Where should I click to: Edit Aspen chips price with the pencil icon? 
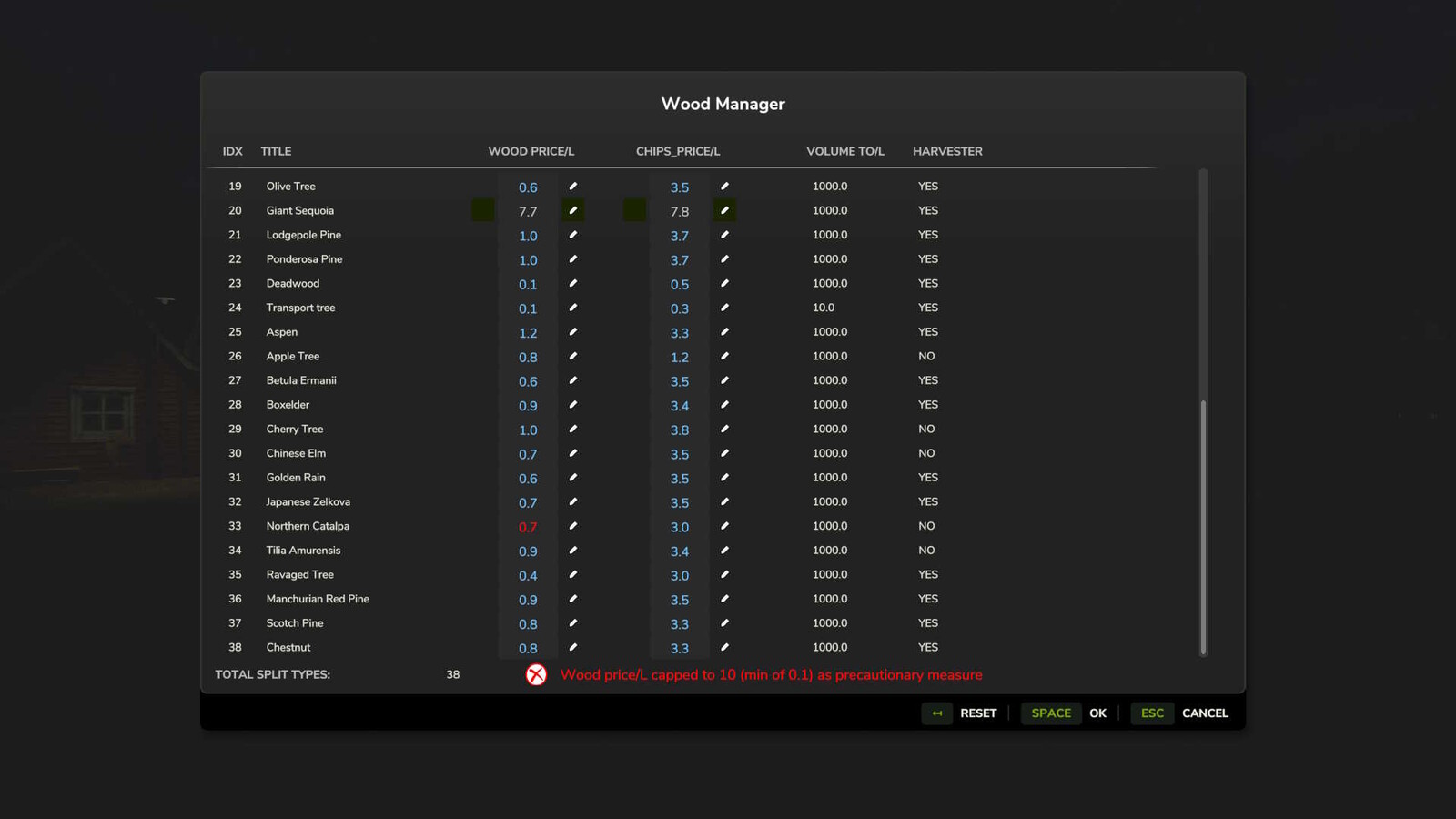(724, 332)
